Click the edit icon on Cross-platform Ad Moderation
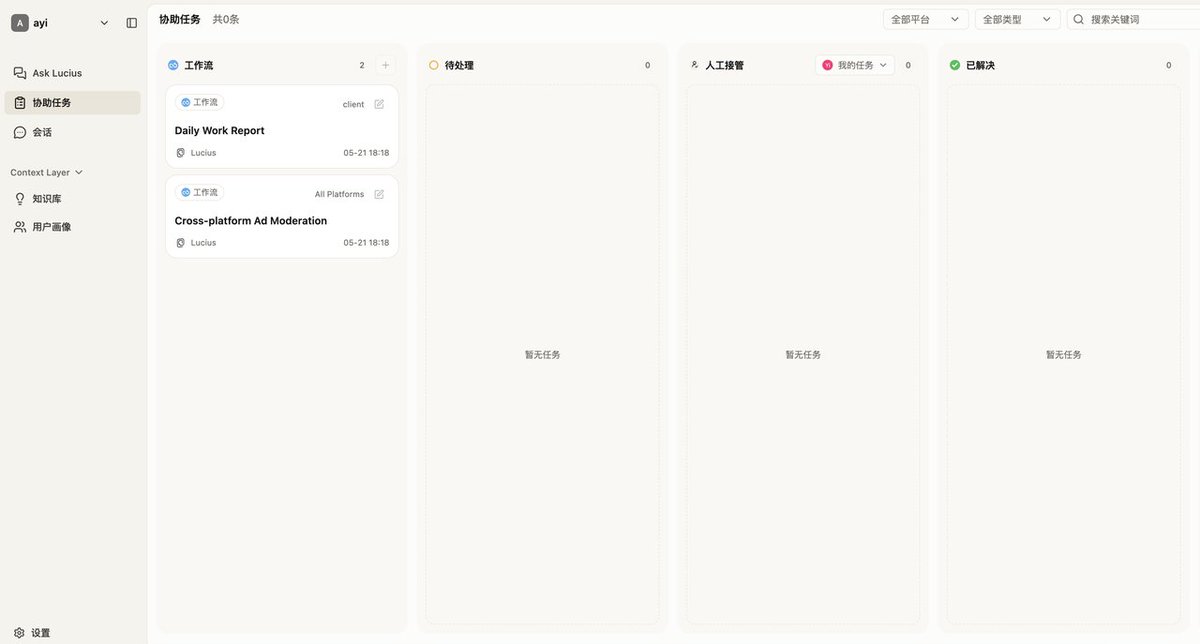This screenshot has width=1200, height=644. tap(379, 194)
